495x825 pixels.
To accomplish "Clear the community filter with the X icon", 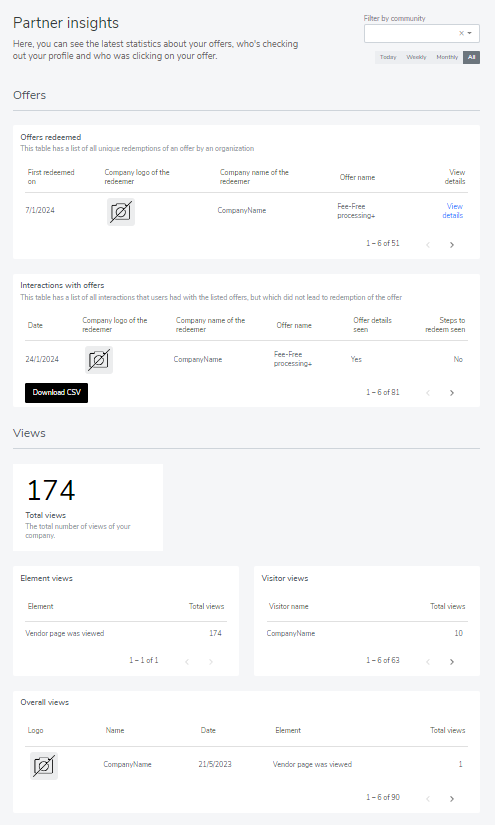I will pyautogui.click(x=461, y=33).
